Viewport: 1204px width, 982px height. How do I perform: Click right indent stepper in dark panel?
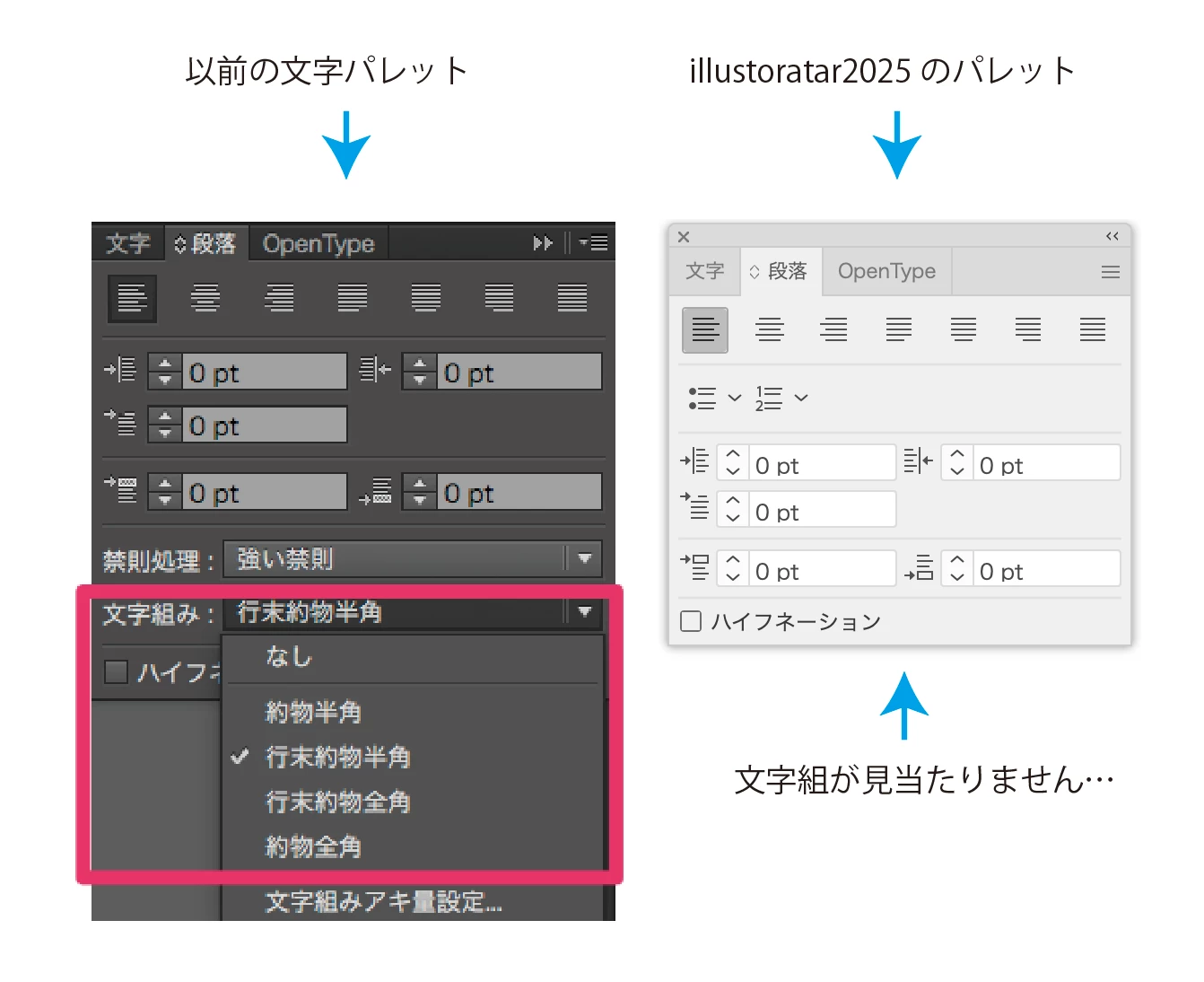(x=420, y=372)
